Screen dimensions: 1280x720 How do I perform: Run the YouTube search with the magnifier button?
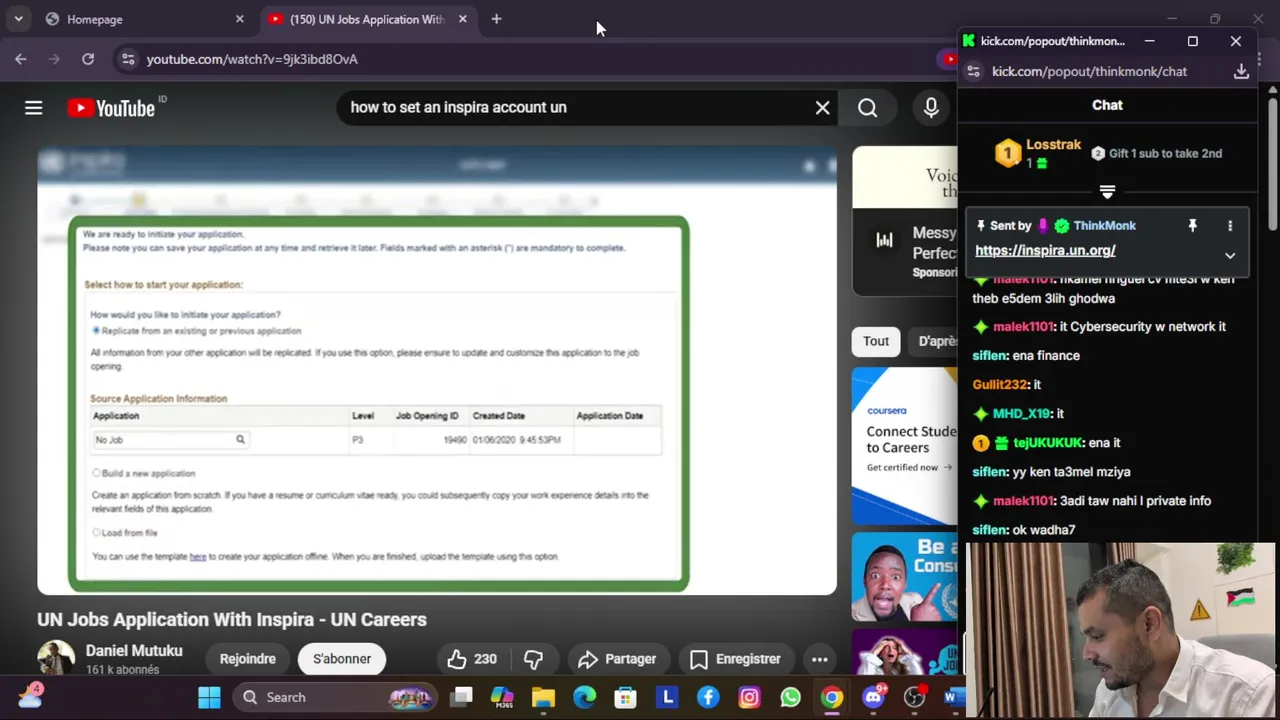tap(867, 108)
